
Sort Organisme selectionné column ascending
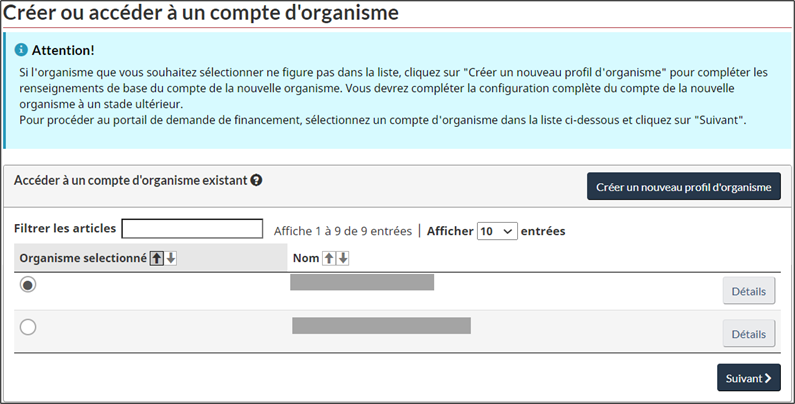[157, 258]
